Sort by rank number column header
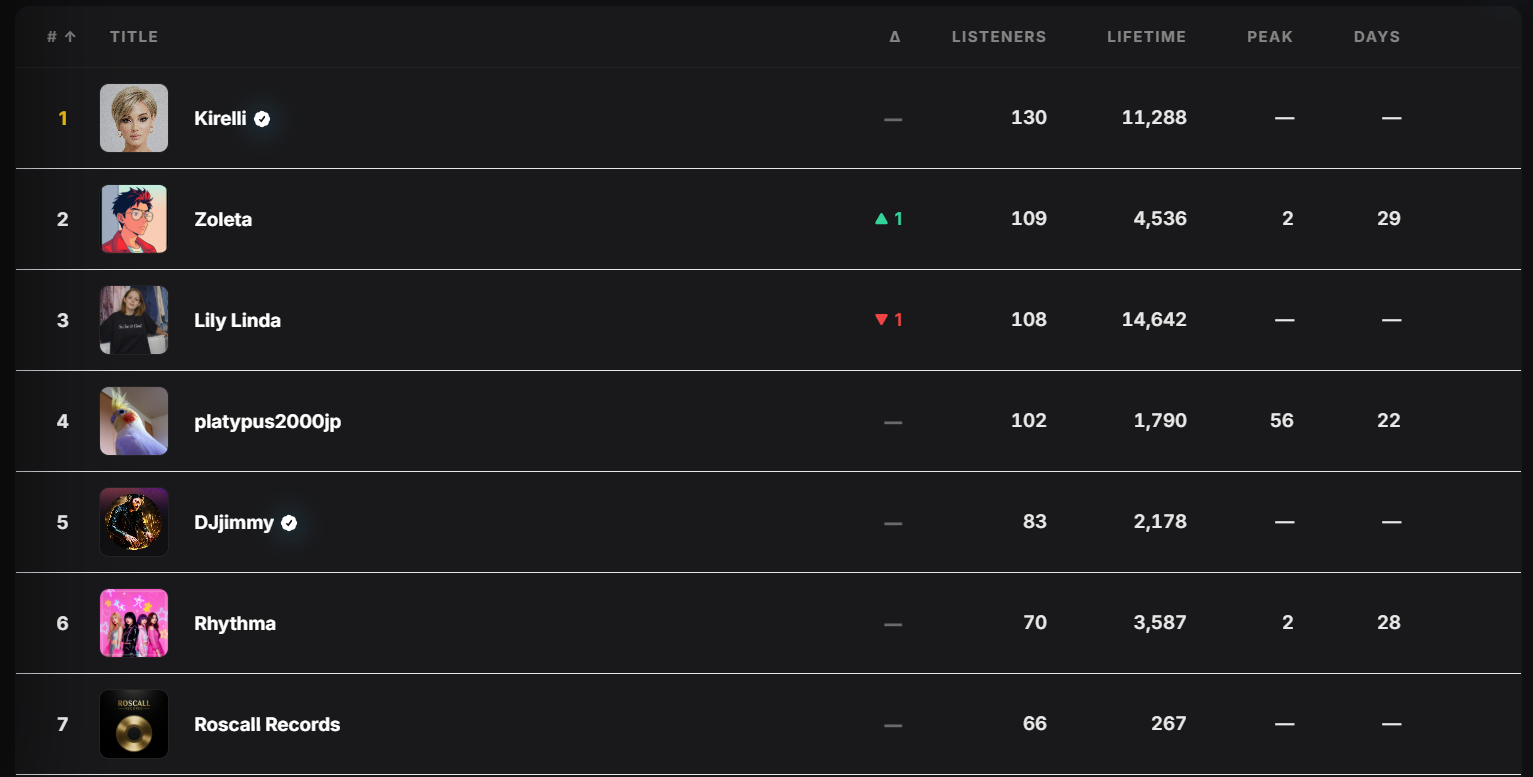Image resolution: width=1533 pixels, height=777 pixels. (61, 37)
